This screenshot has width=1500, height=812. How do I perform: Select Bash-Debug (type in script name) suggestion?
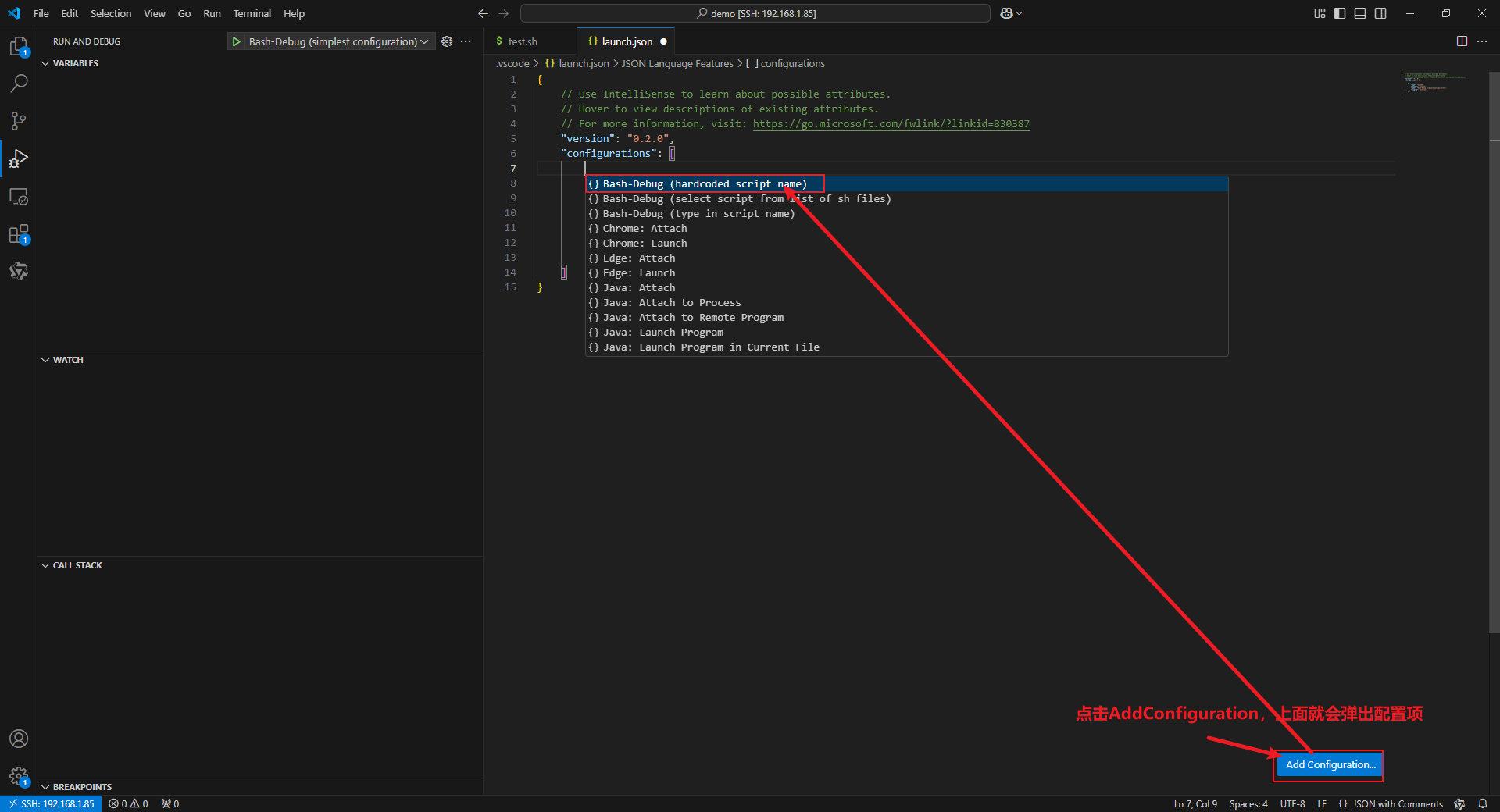coord(907,213)
